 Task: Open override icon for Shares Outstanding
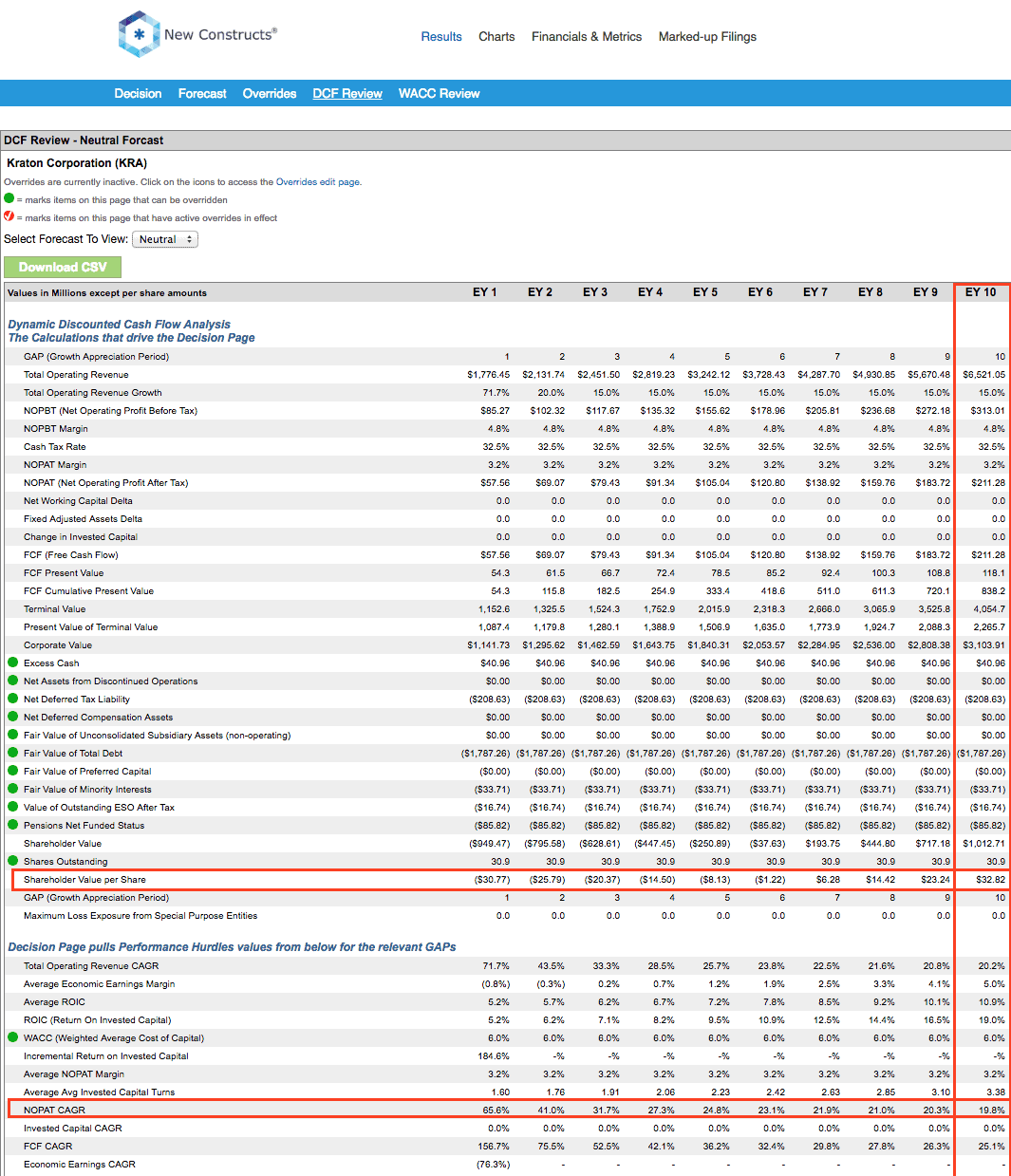[13, 861]
